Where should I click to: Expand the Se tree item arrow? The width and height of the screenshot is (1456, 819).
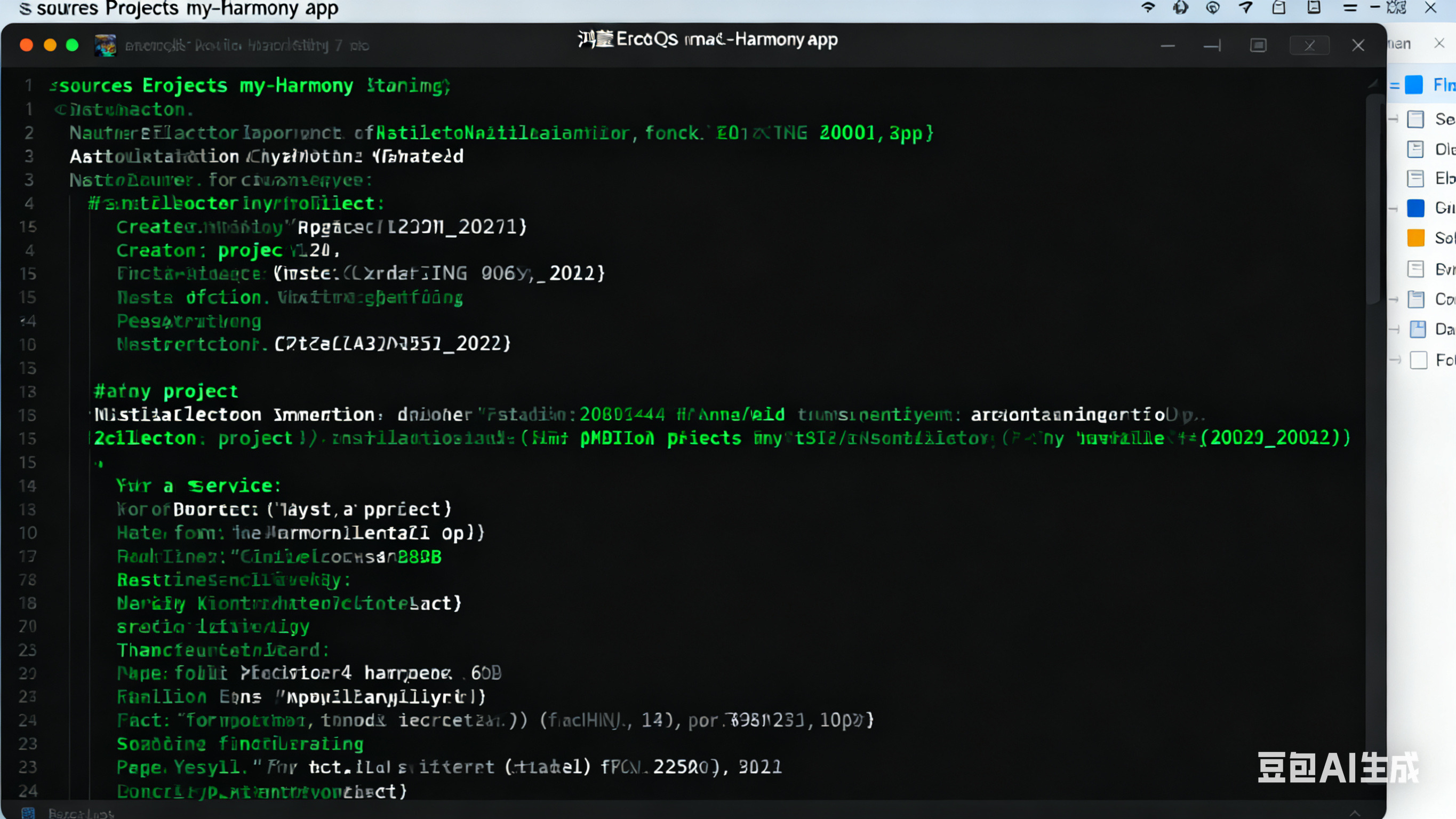click(x=1394, y=119)
